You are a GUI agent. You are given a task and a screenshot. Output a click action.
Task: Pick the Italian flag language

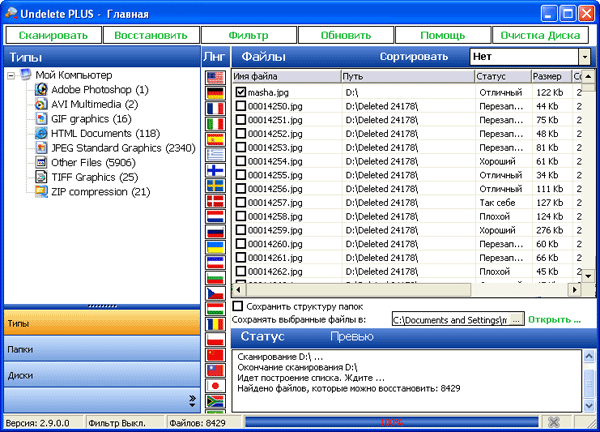pos(215,124)
